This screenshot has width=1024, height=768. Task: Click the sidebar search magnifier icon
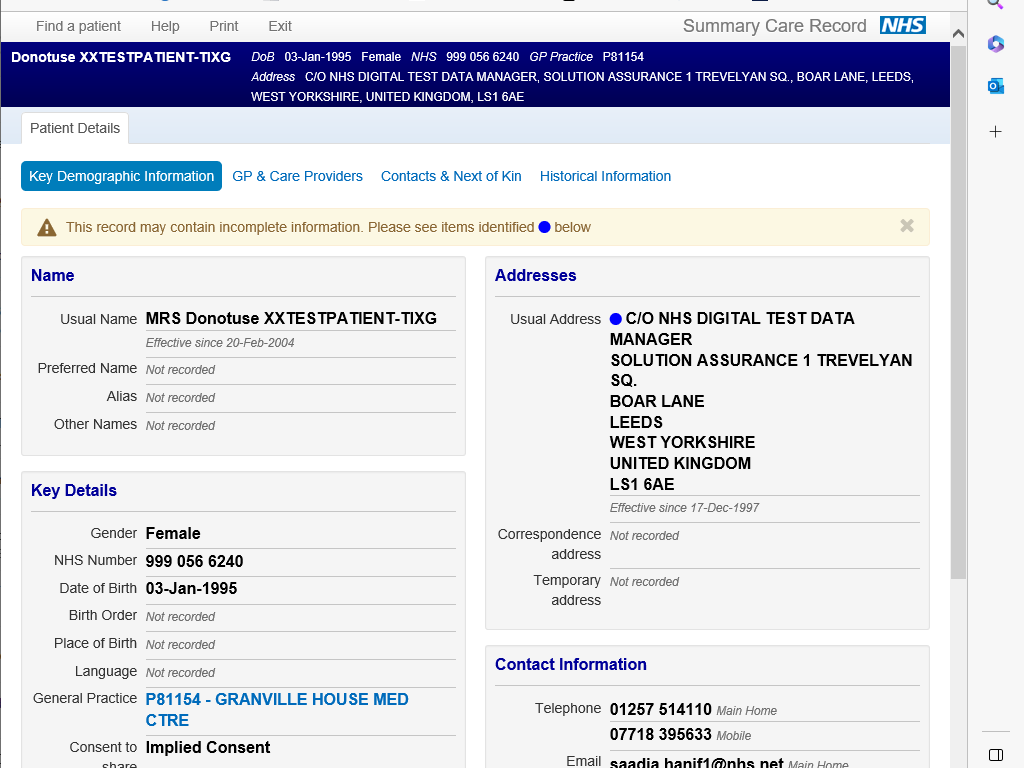coord(995,3)
